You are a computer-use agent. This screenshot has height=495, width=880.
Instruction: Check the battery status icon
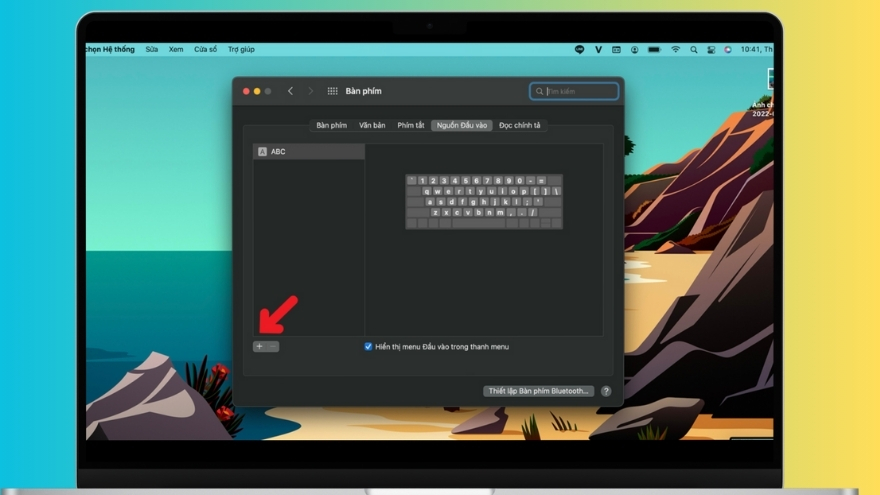(654, 49)
